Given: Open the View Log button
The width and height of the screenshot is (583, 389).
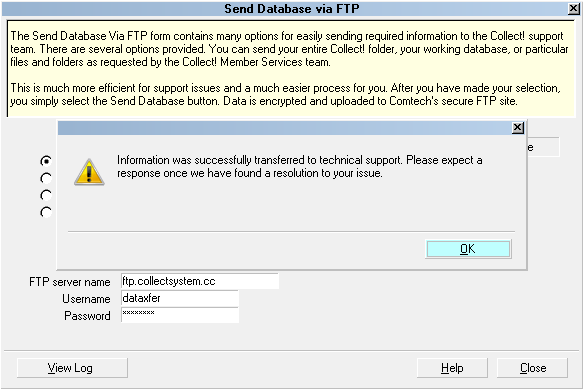Looking at the screenshot, I should pos(72,368).
